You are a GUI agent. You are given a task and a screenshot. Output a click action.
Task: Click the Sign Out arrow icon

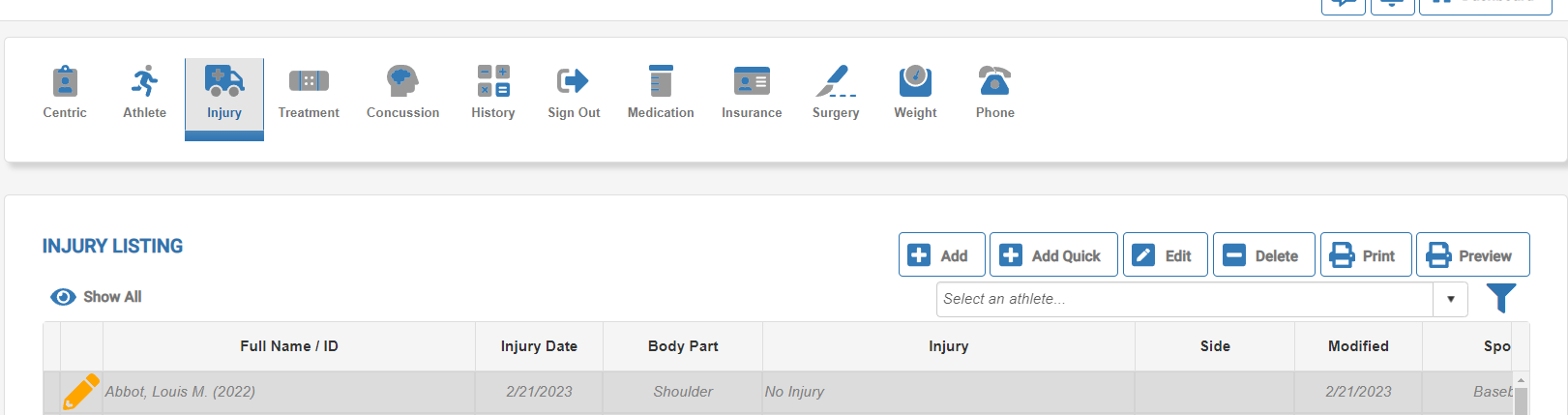click(x=574, y=82)
